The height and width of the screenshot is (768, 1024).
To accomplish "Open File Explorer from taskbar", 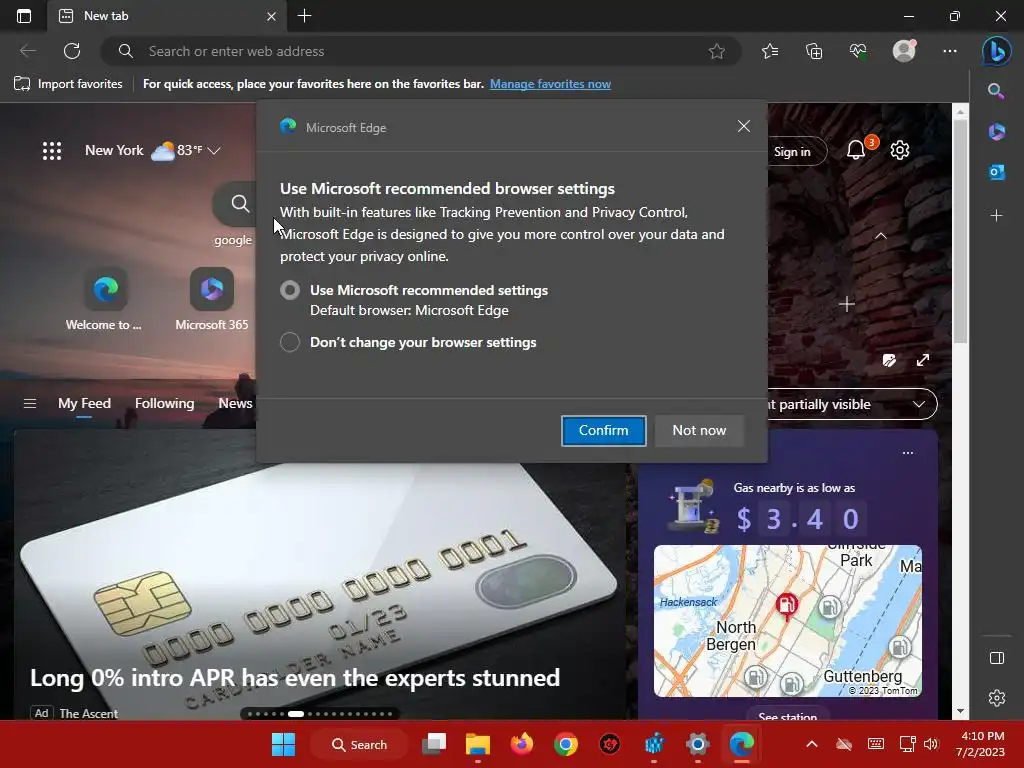I will [477, 744].
